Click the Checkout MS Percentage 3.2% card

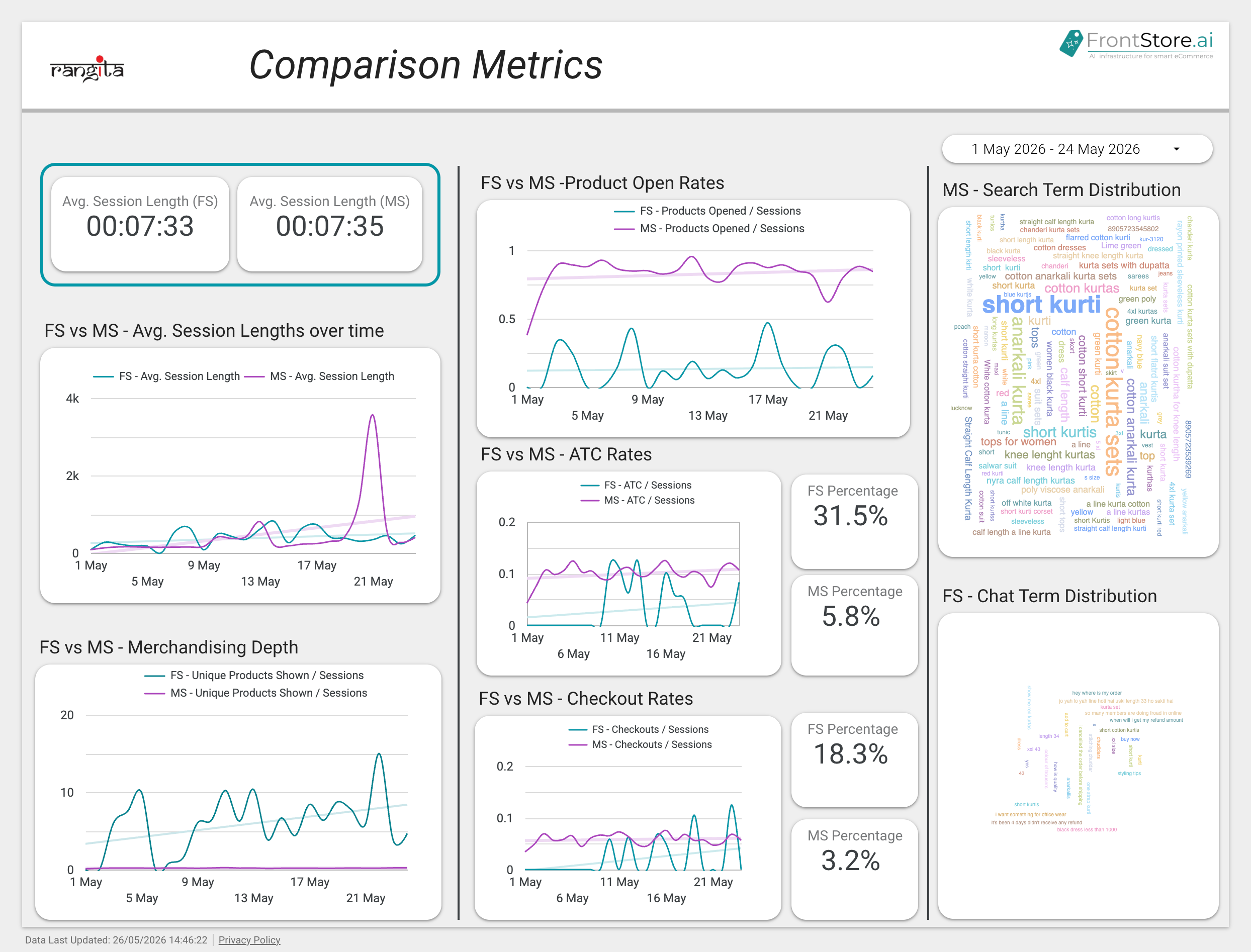click(x=854, y=869)
